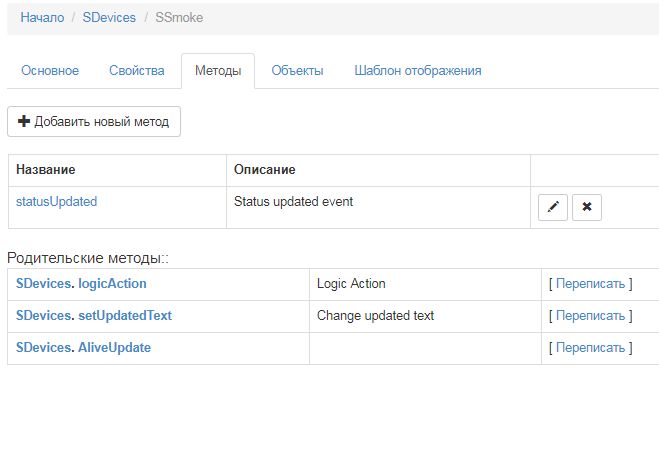Delete statusUpdated method with X icon

coord(587,207)
